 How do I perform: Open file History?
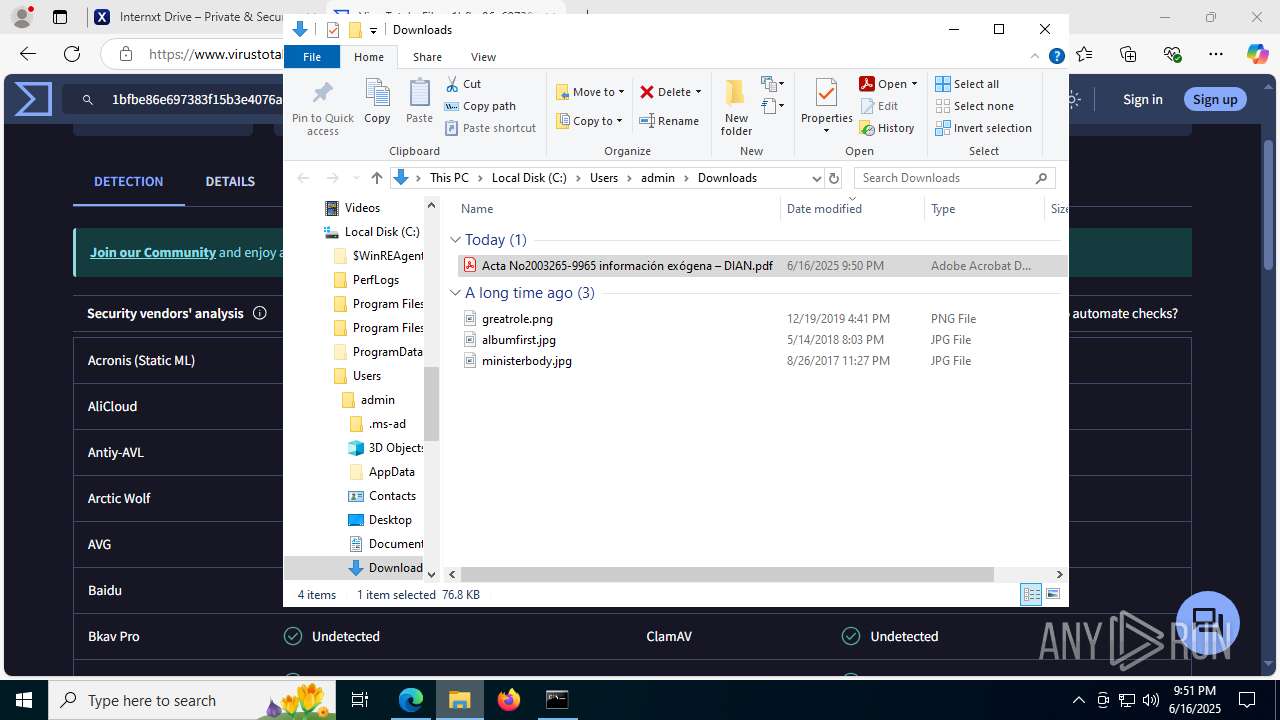[x=887, y=128]
